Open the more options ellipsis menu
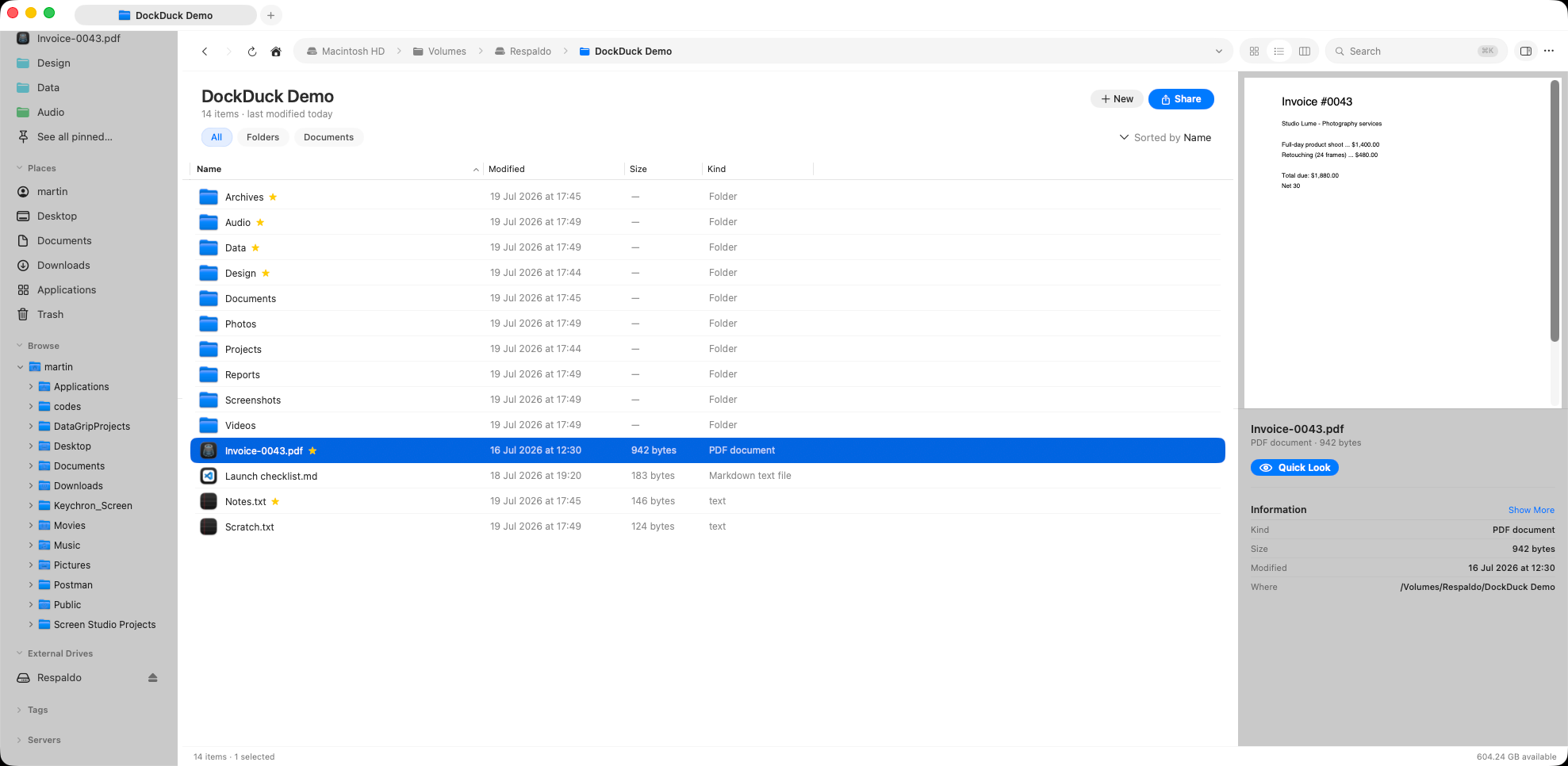 tap(1549, 52)
